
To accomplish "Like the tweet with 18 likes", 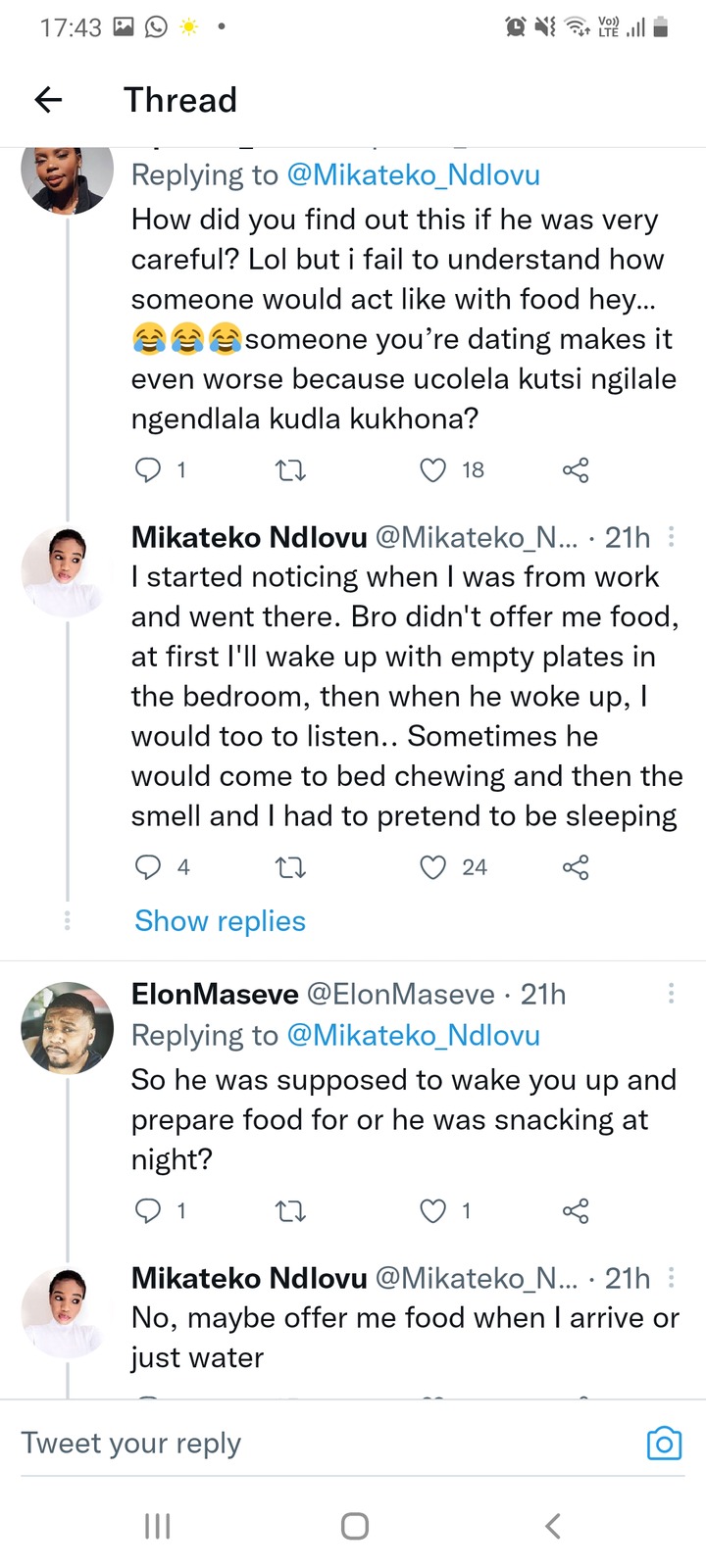I will (433, 470).
